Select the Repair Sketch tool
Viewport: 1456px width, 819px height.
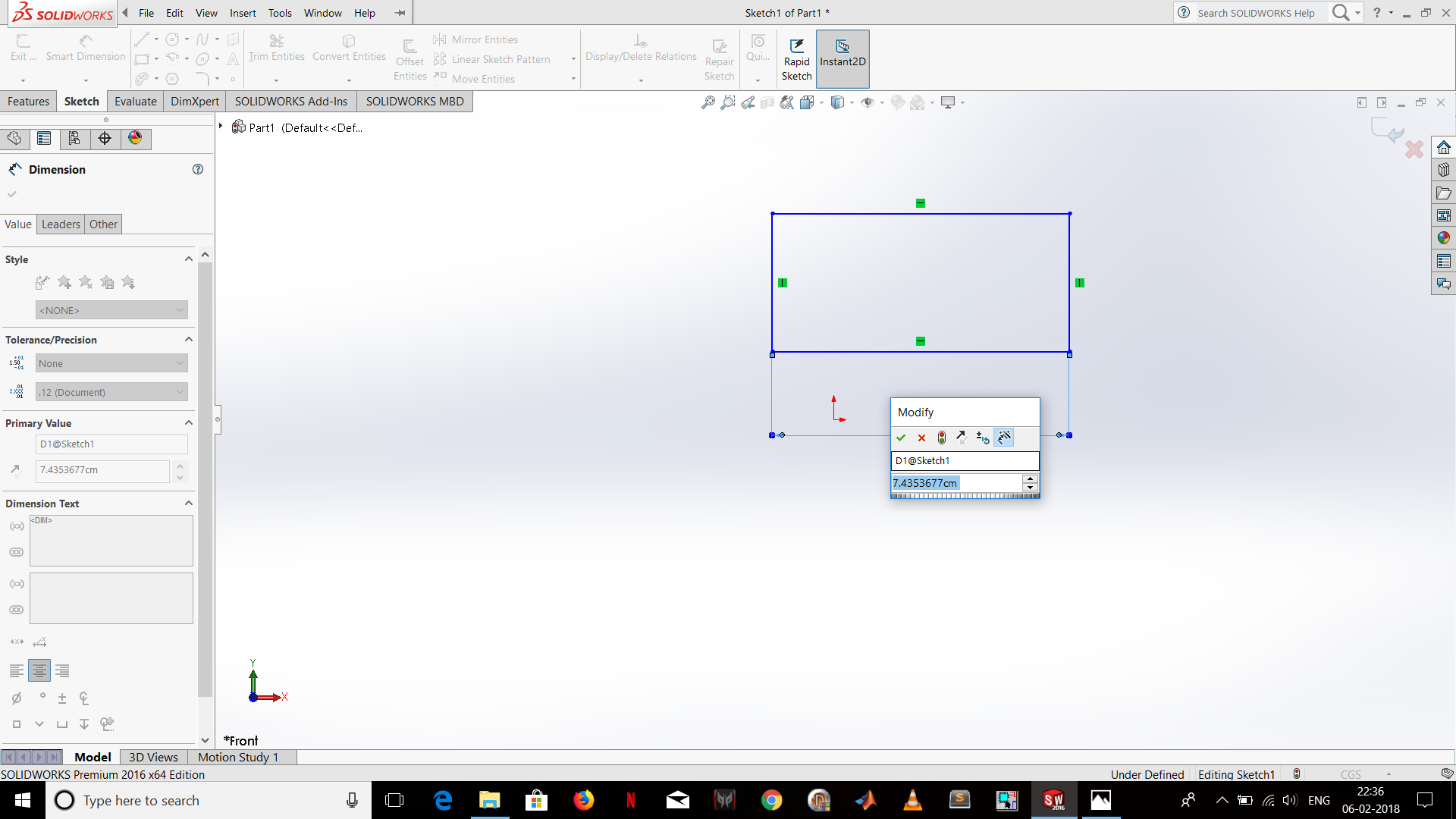click(x=719, y=57)
